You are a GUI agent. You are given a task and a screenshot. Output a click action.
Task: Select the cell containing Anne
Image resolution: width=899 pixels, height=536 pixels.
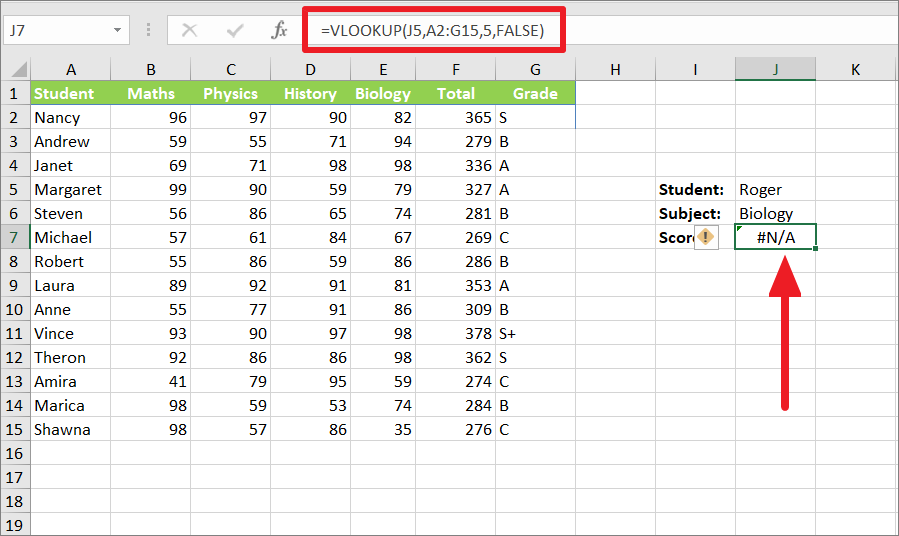coord(71,310)
